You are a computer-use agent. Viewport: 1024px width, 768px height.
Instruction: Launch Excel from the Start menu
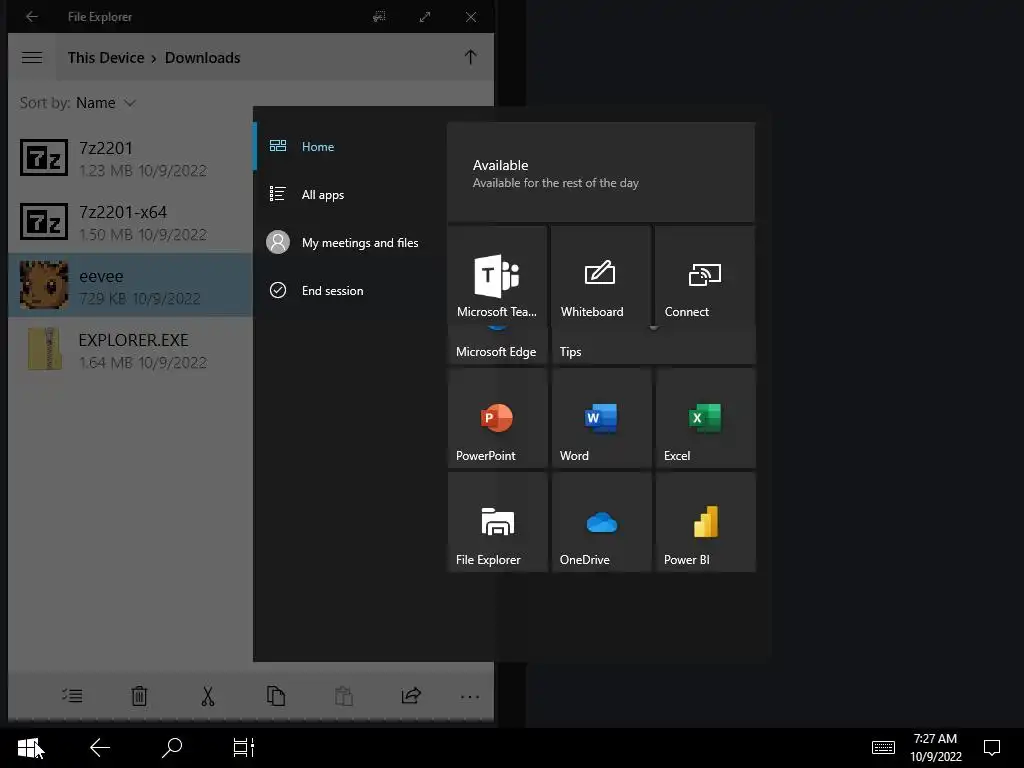coord(705,418)
